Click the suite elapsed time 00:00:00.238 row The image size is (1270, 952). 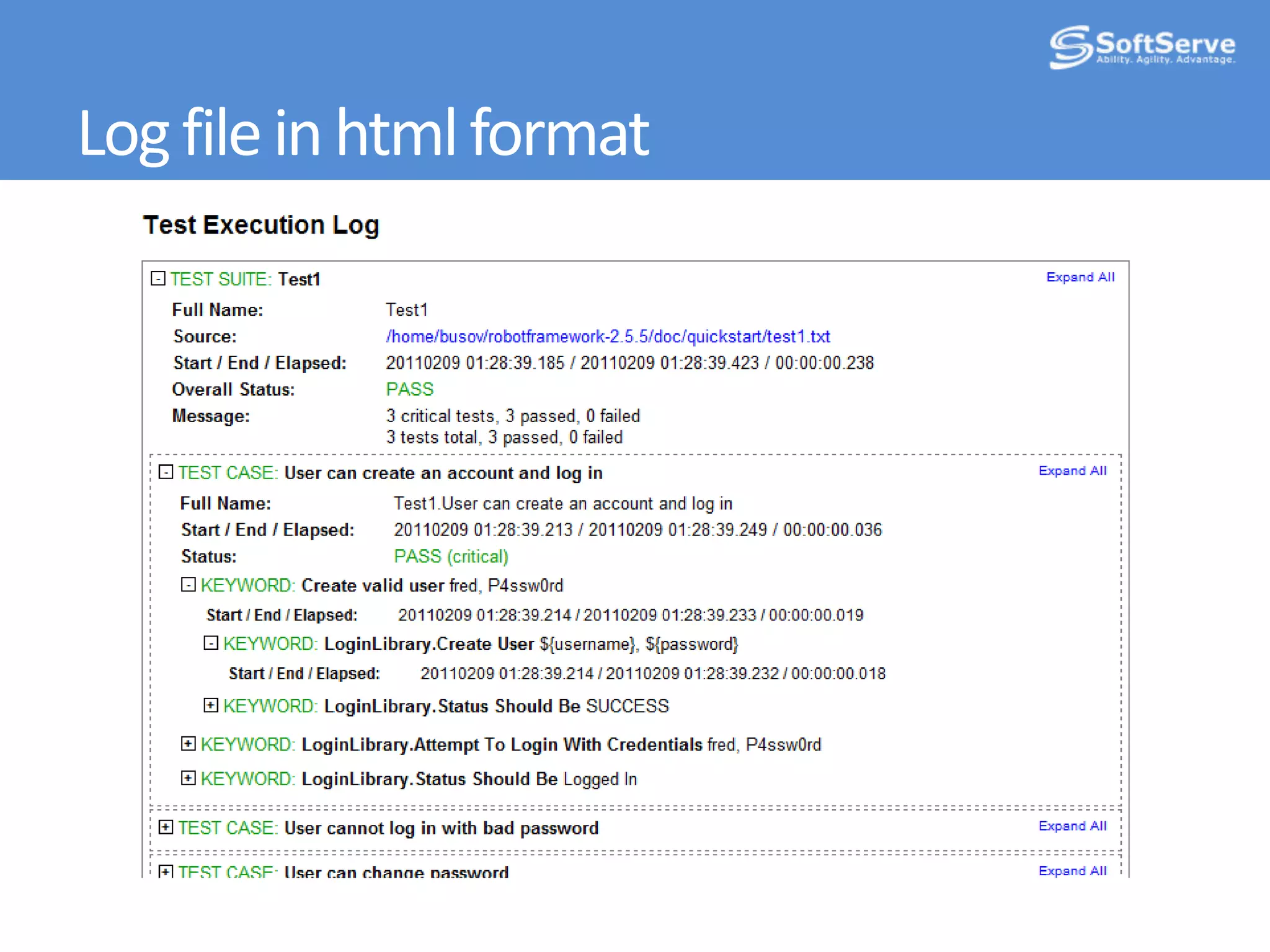tap(629, 363)
